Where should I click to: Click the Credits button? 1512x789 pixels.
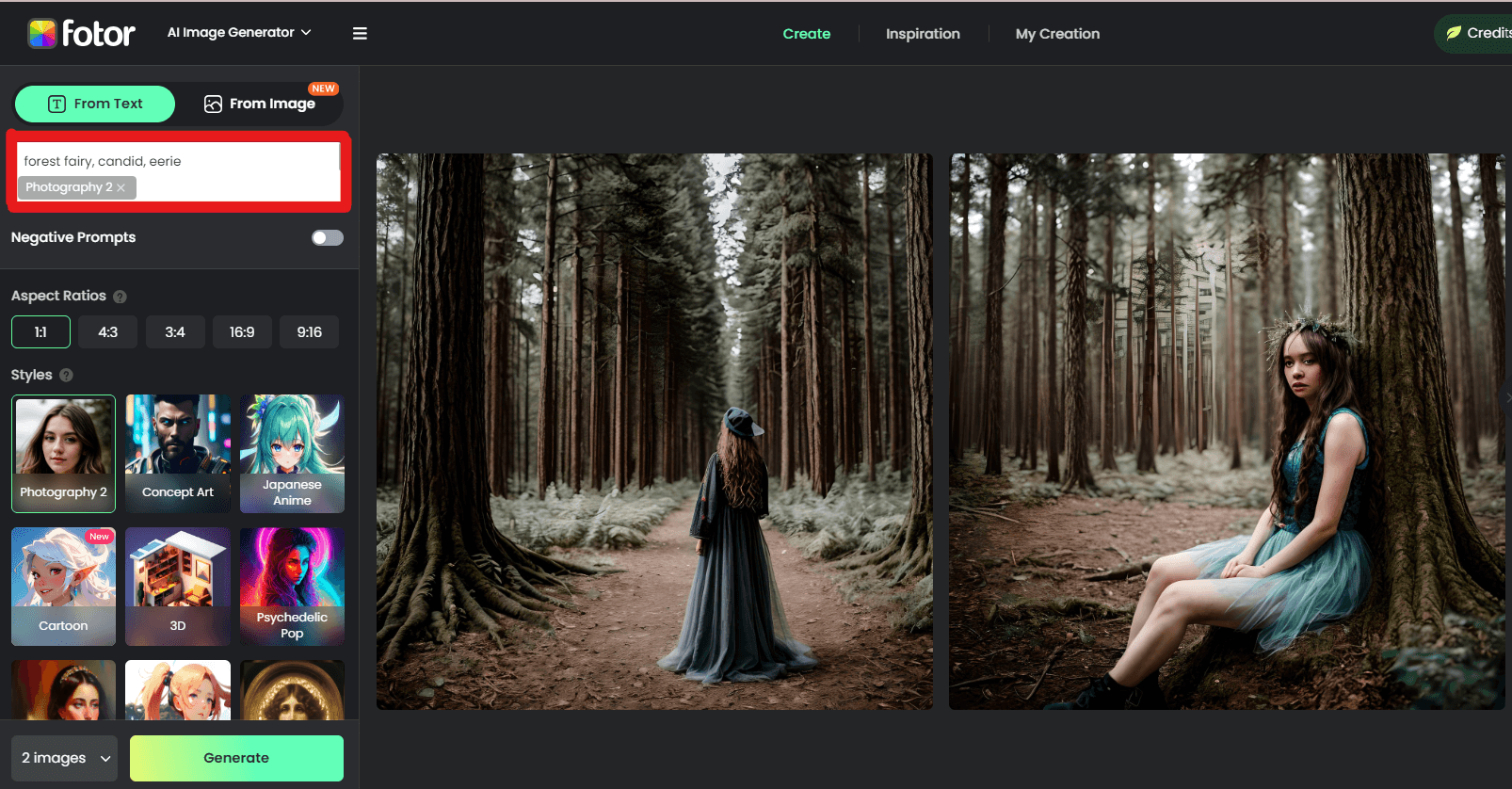pos(1473,33)
